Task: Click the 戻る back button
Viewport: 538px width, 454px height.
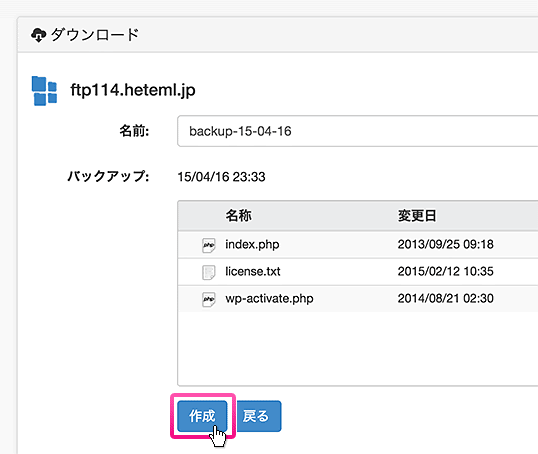Action: [x=259, y=416]
